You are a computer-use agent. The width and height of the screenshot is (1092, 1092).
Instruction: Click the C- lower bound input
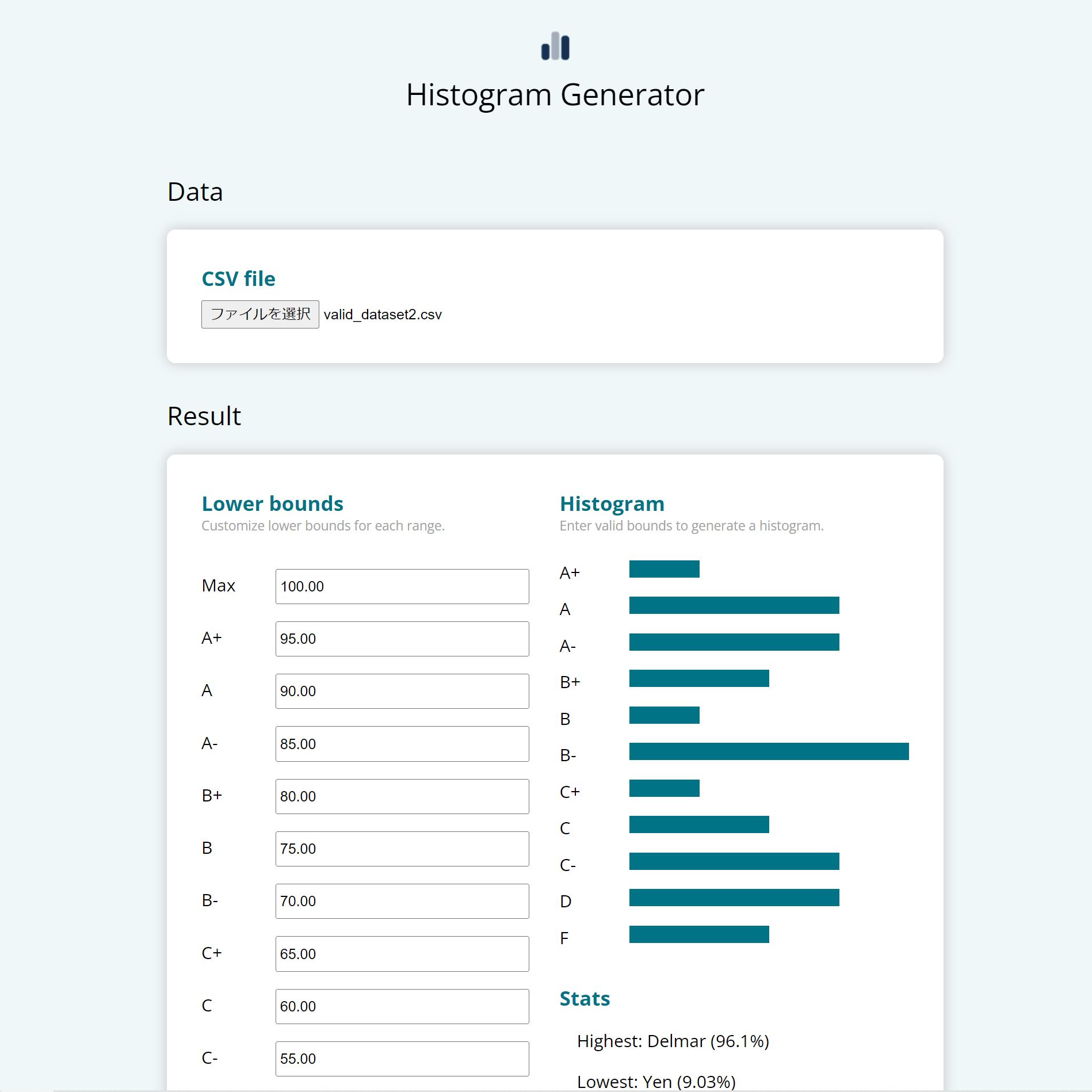point(402,1059)
